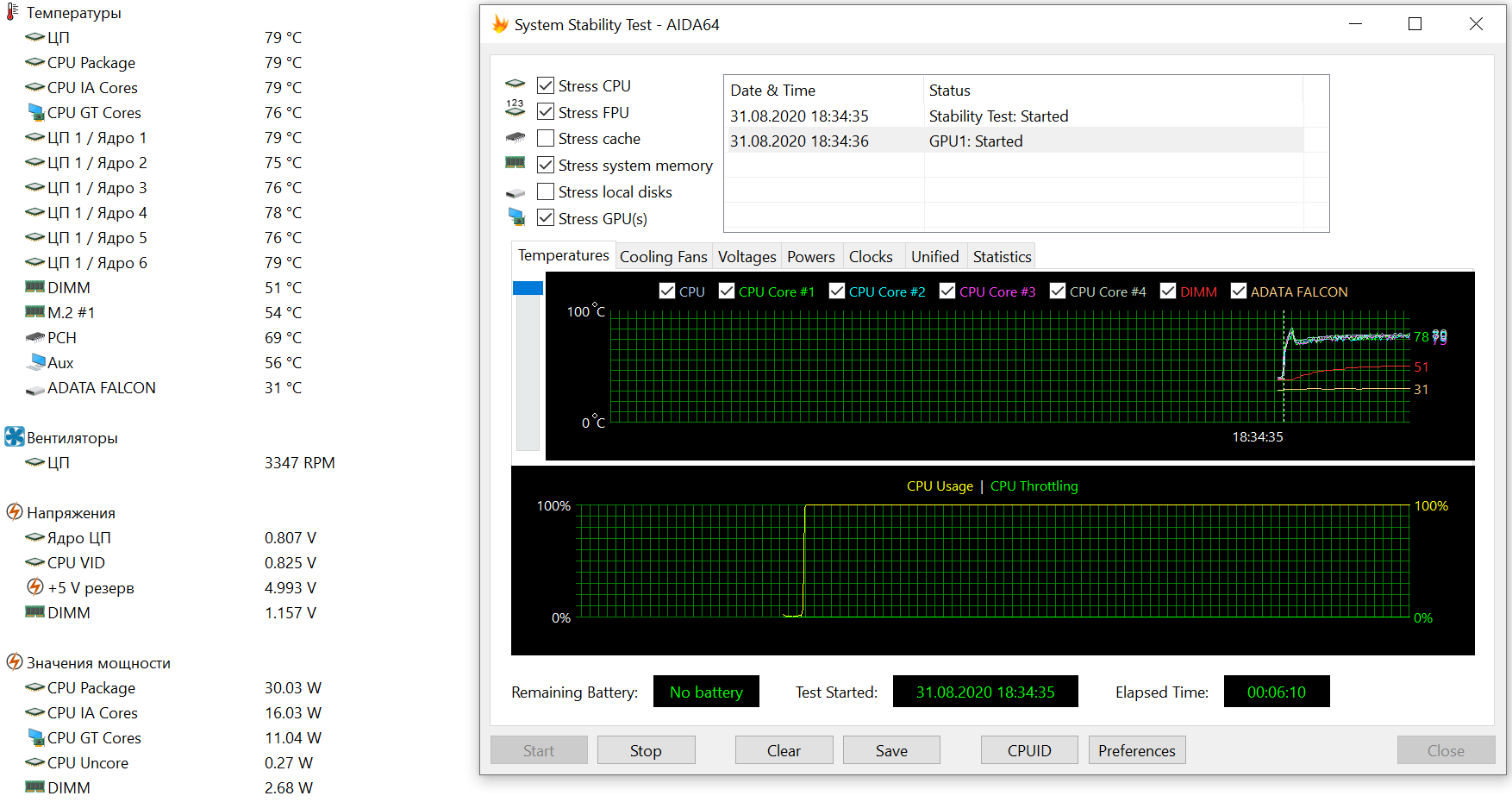Click the disk icon beside Stress local disks
Screen dimensions: 1512x802
pyautogui.click(x=515, y=193)
